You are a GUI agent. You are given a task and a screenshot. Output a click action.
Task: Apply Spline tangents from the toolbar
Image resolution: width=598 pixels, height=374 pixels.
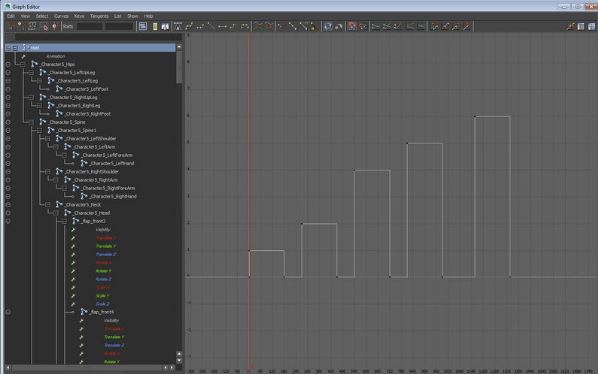tap(189, 26)
